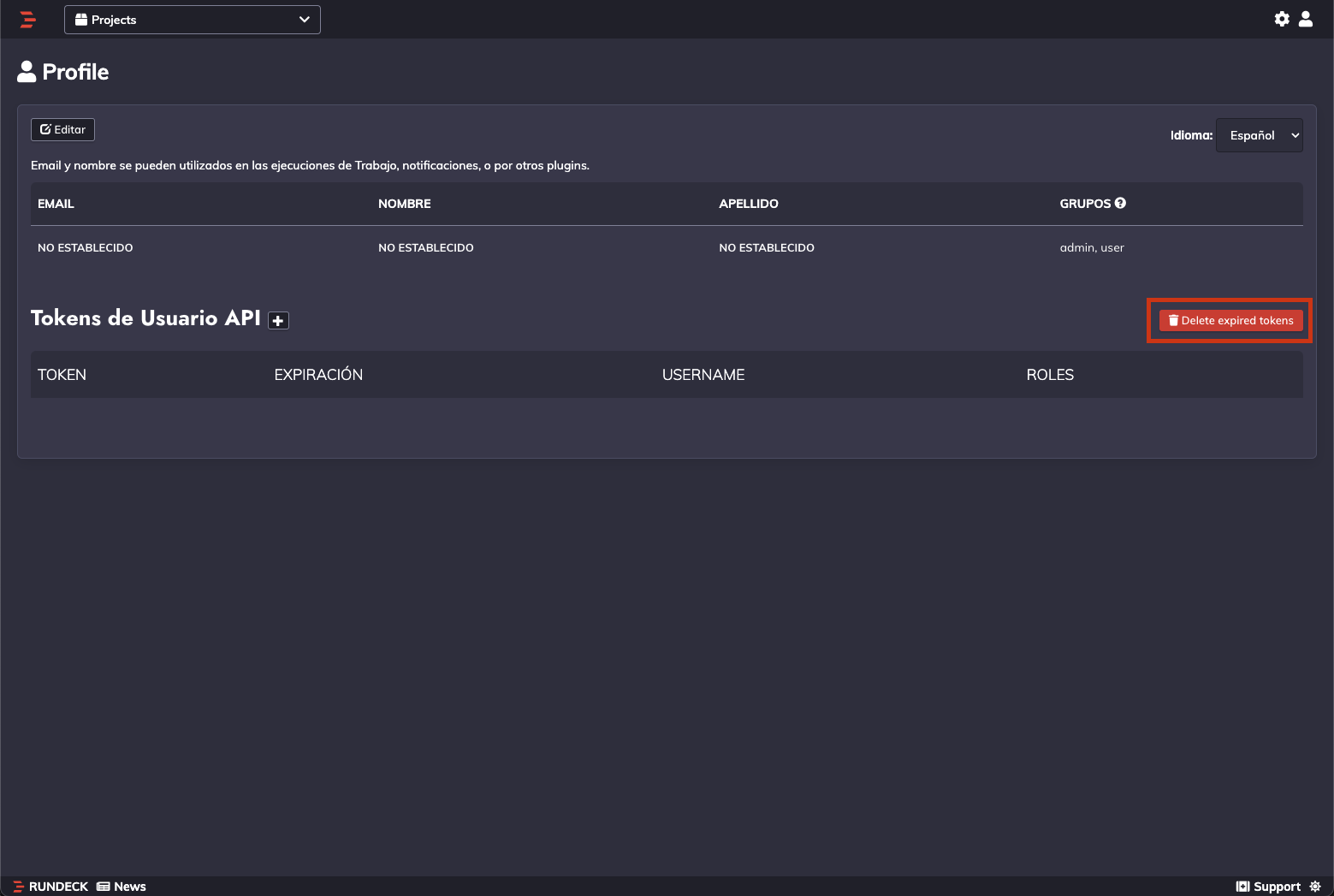Click the Rundeck logo in top bar
Image resolution: width=1334 pixels, height=896 pixels.
(27, 20)
